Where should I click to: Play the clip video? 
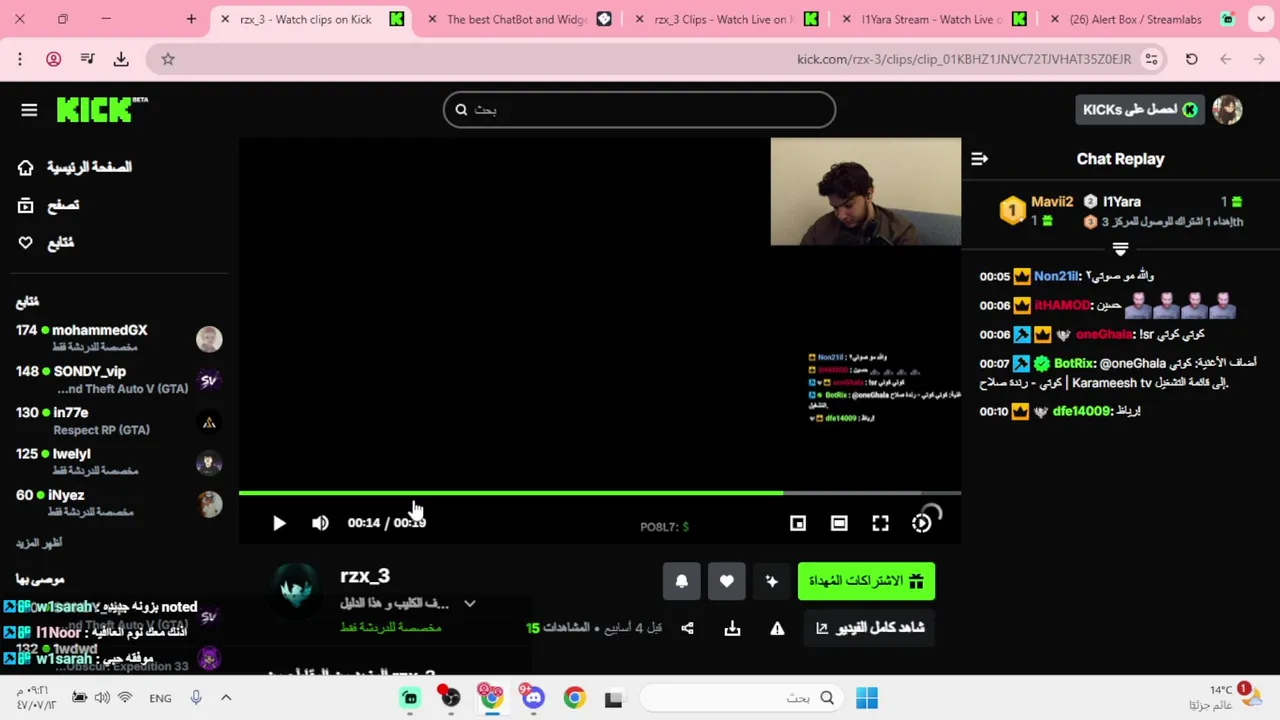point(279,523)
